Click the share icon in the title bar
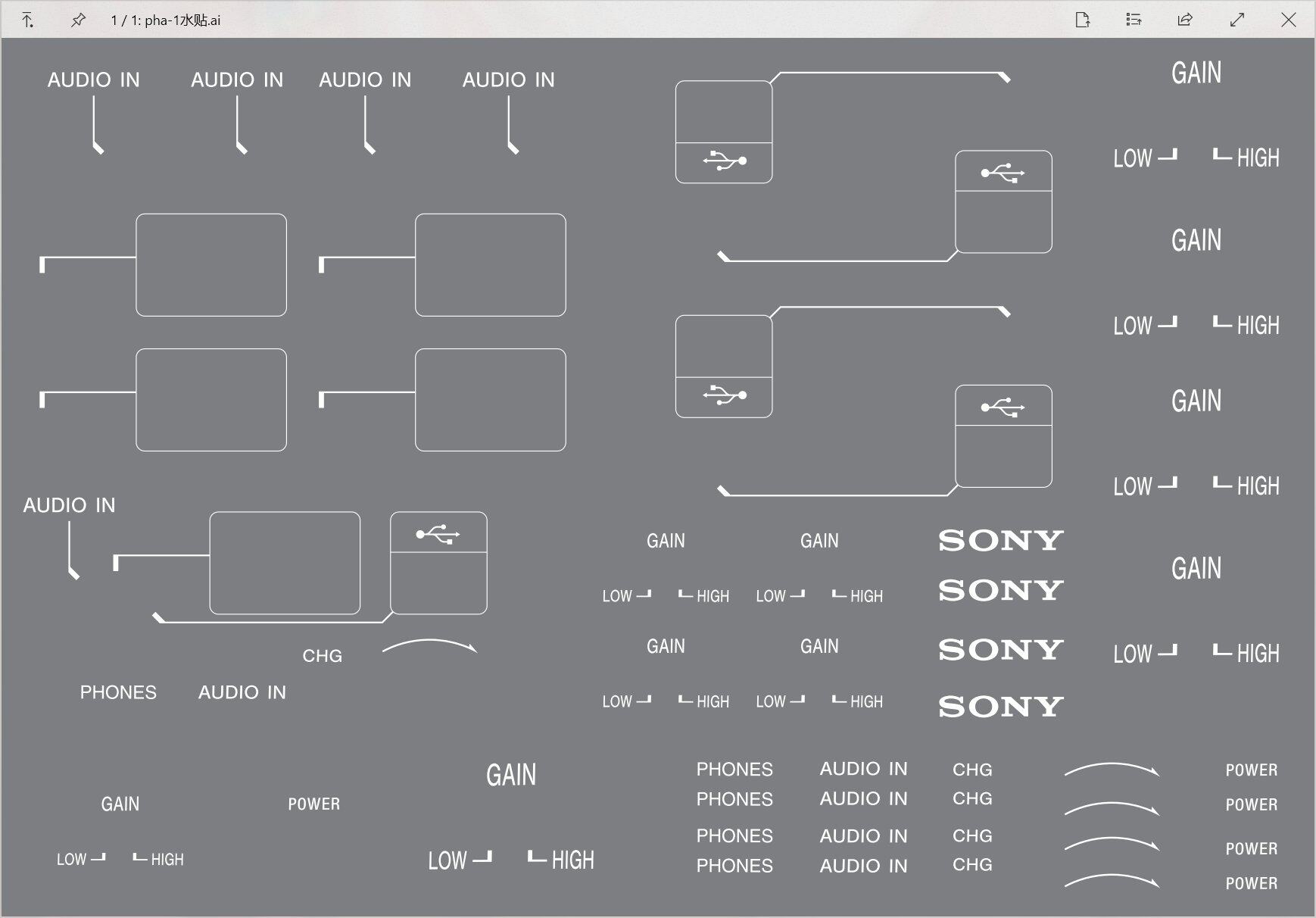Image resolution: width=1316 pixels, height=918 pixels. pos(1185,20)
